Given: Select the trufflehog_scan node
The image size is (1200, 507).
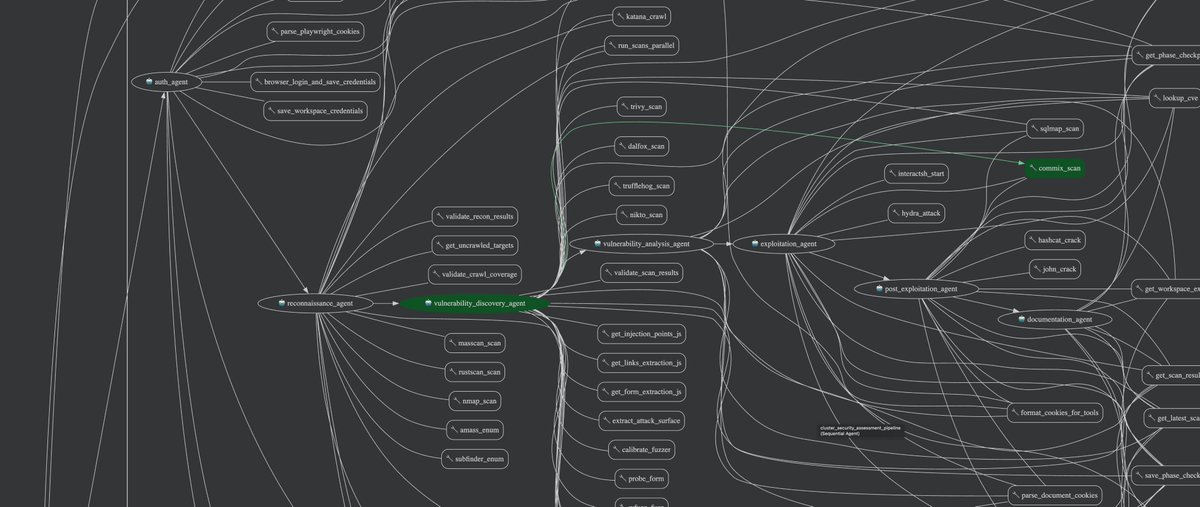Looking at the screenshot, I should click(x=641, y=185).
